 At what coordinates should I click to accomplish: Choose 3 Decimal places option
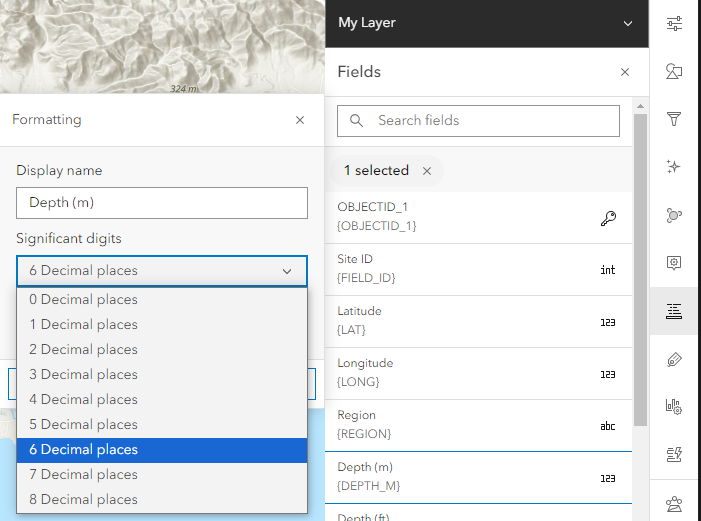162,375
